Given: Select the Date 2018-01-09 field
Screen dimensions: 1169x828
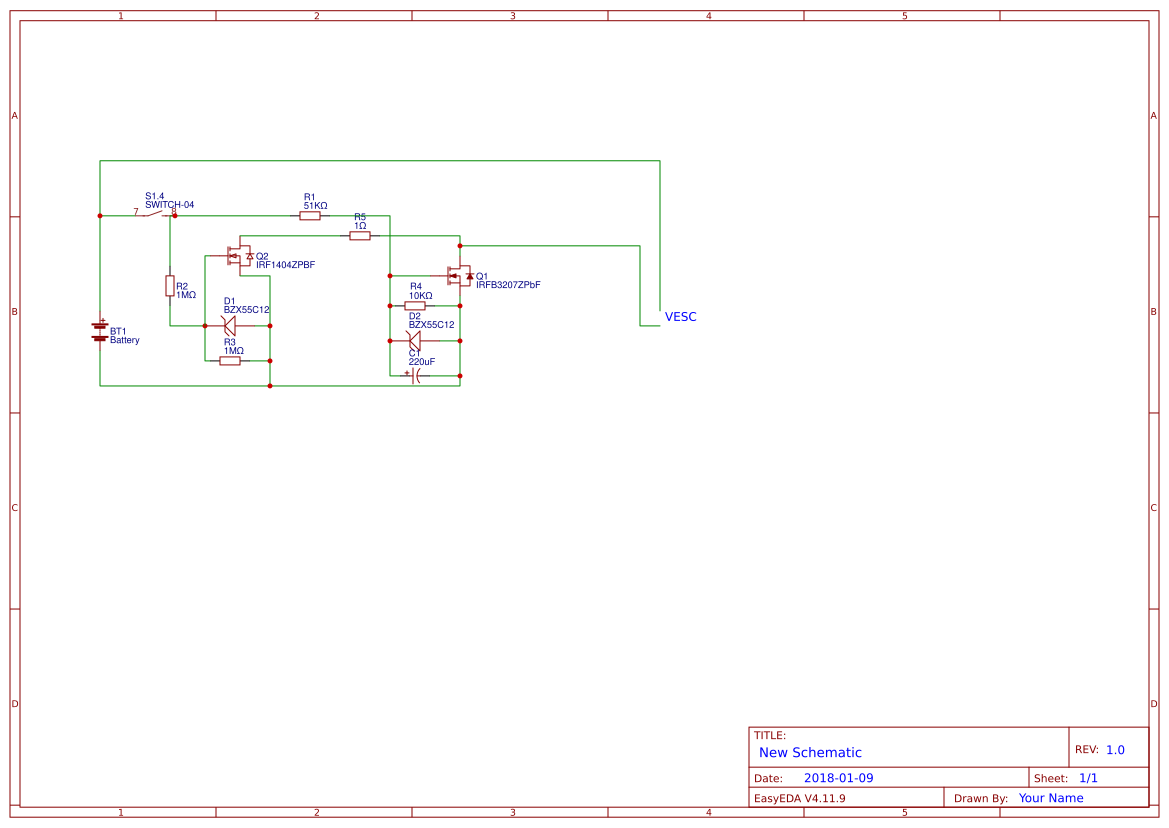Looking at the screenshot, I should (840, 776).
